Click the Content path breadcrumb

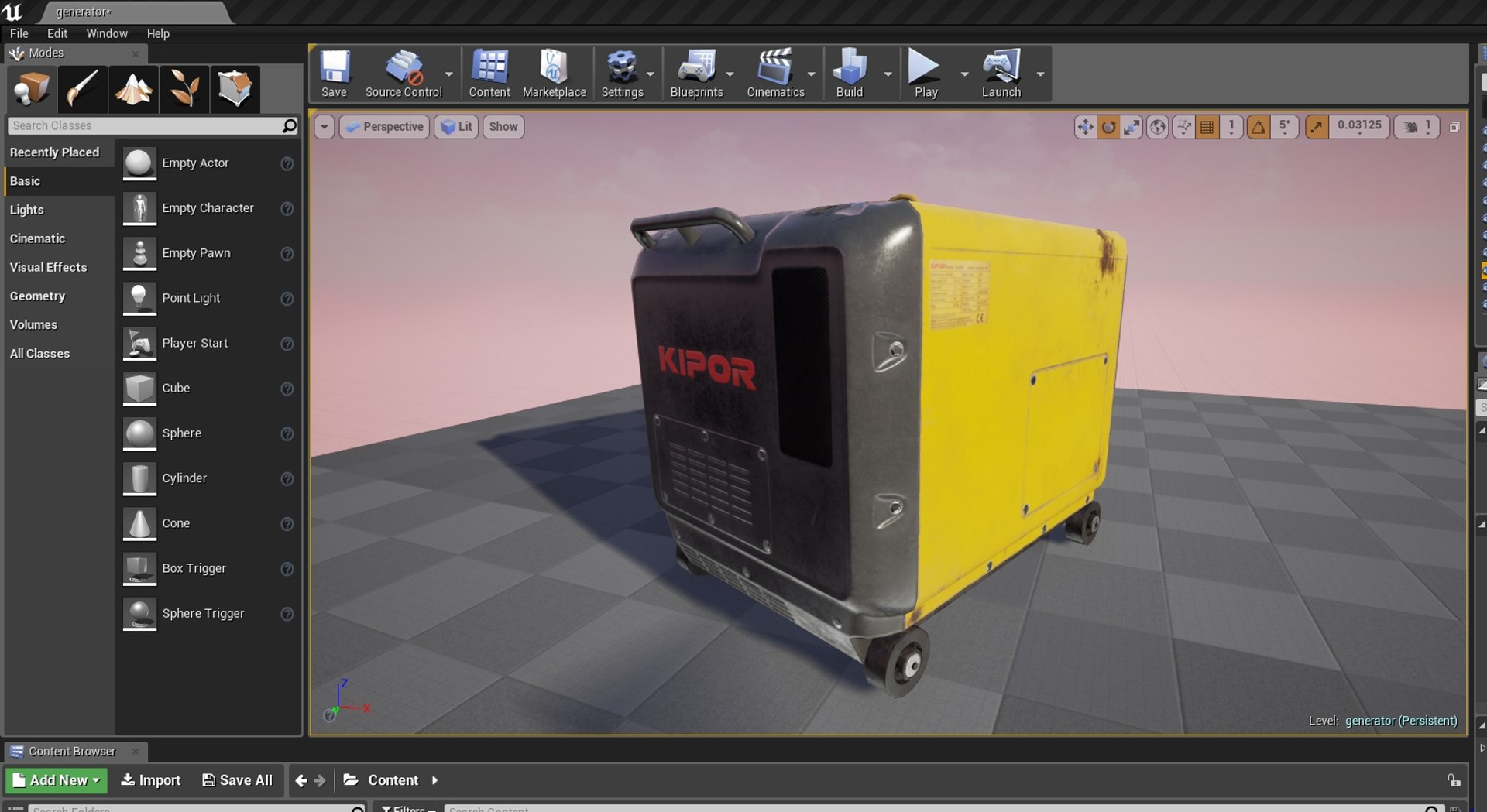click(393, 780)
